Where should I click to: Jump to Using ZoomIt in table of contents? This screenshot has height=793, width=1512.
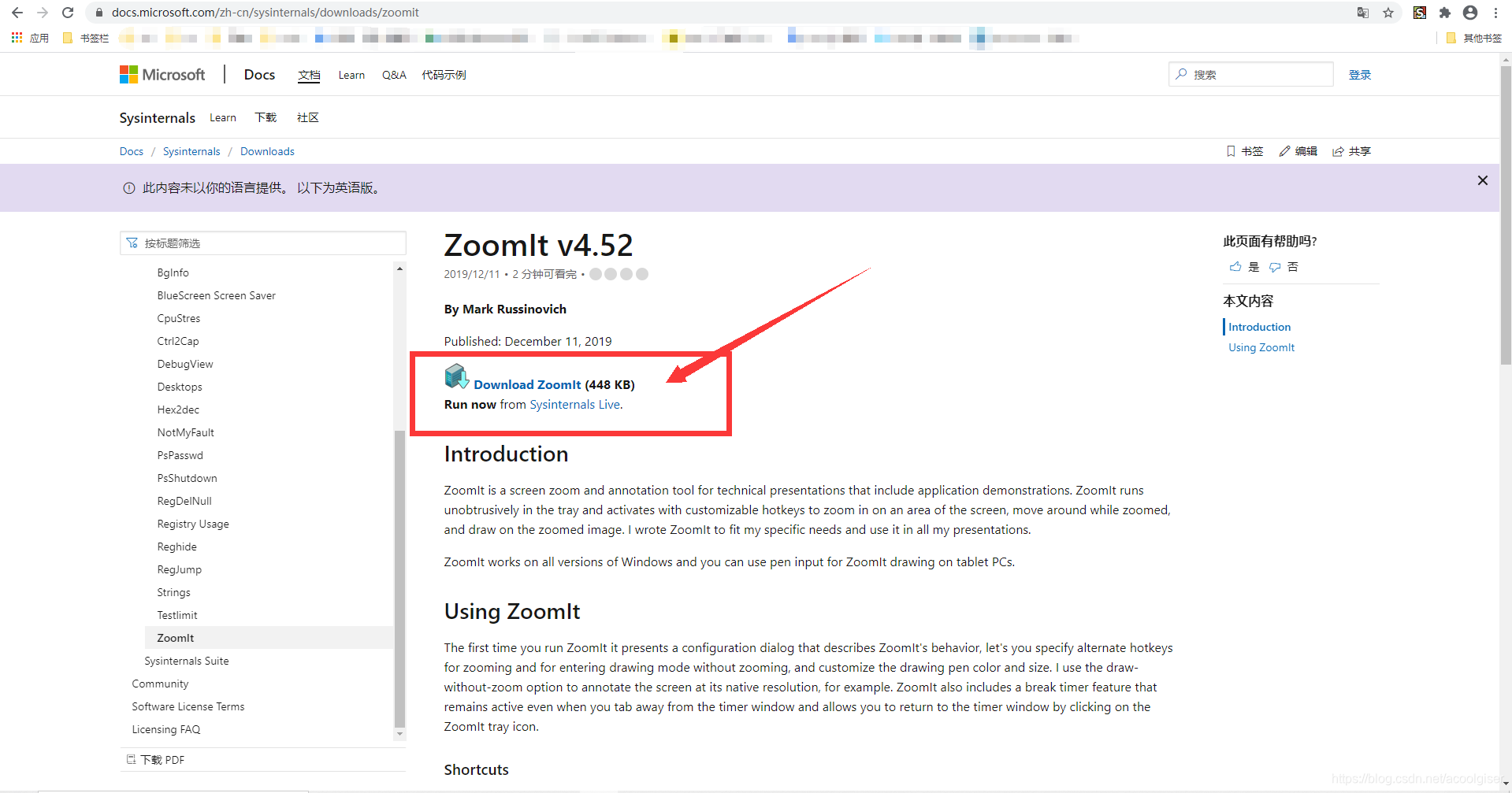(x=1261, y=347)
